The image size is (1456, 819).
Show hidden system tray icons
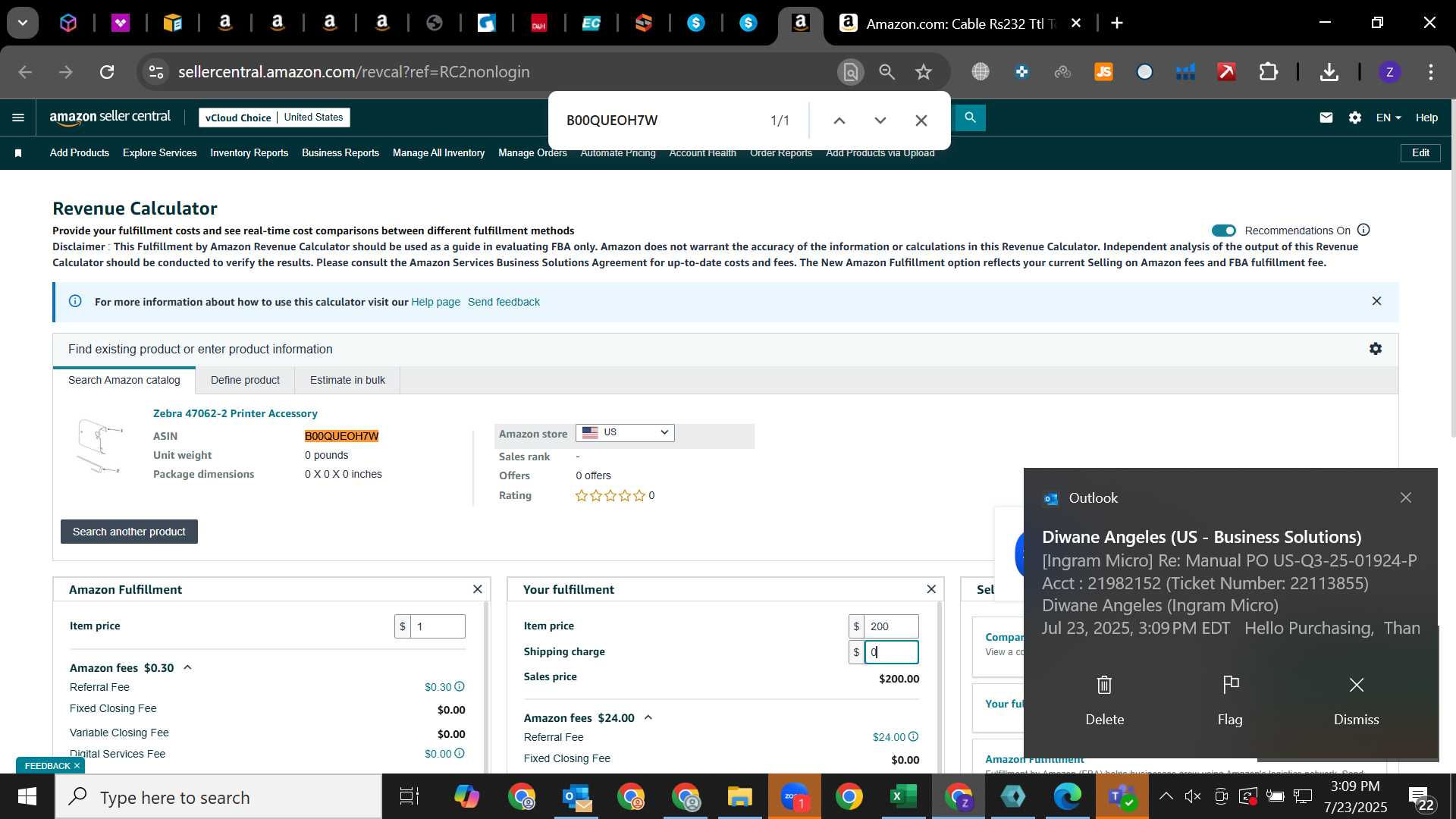pyautogui.click(x=1166, y=796)
